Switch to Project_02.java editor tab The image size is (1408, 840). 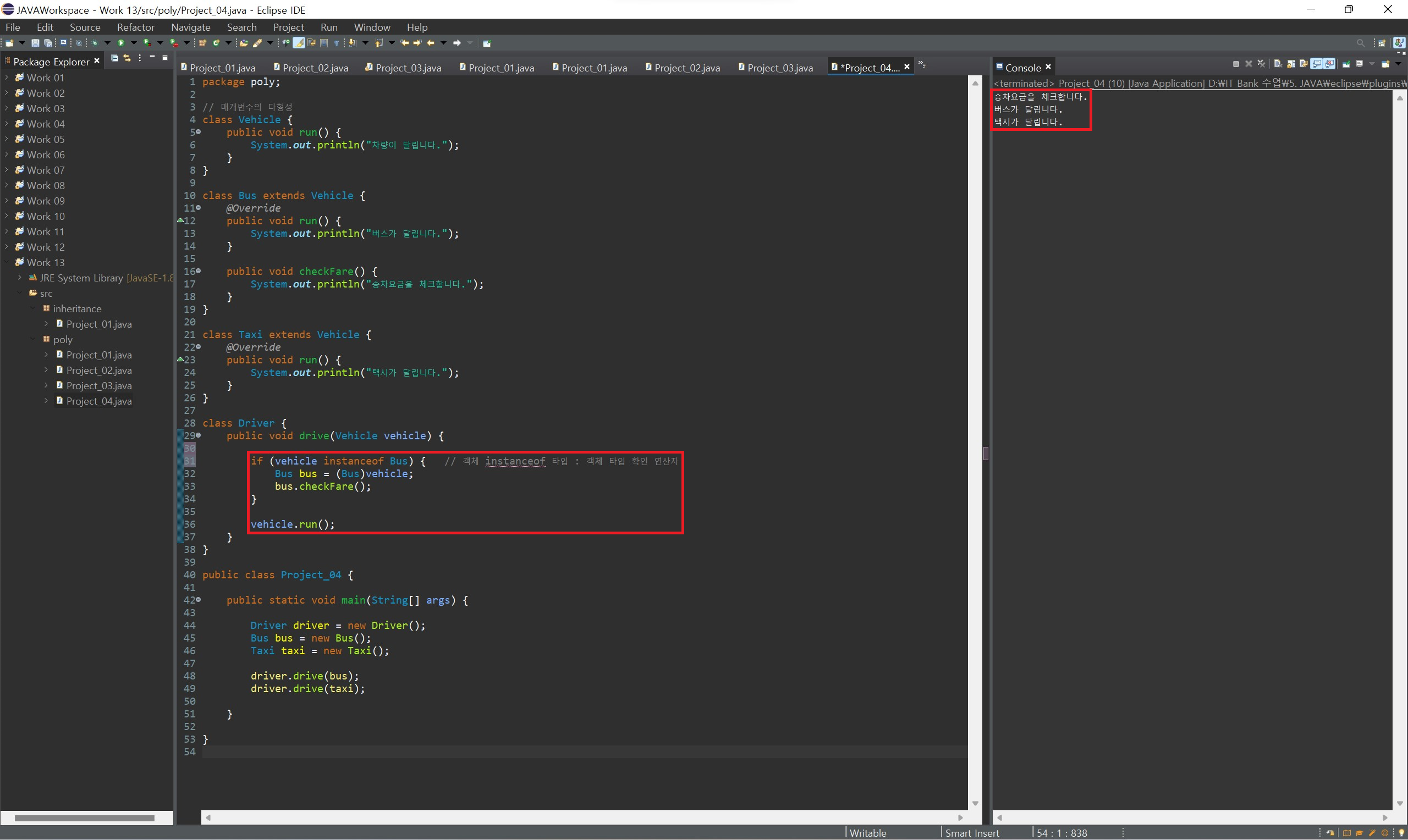point(315,68)
